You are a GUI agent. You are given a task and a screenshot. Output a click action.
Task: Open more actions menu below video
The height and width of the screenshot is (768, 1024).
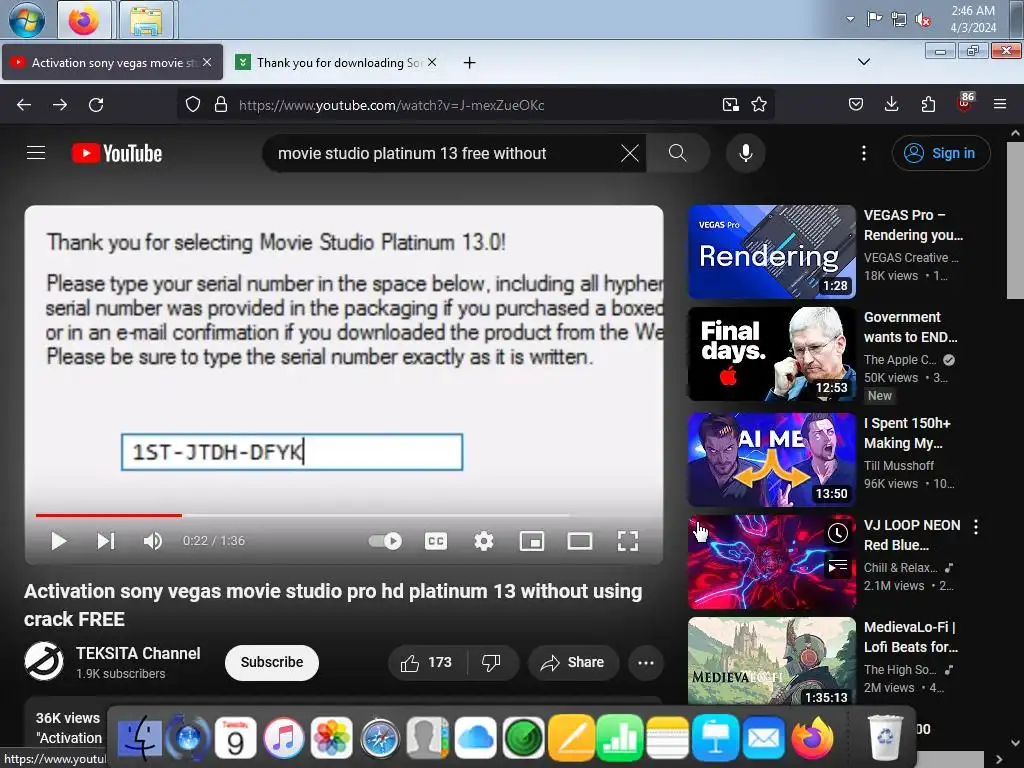click(646, 662)
